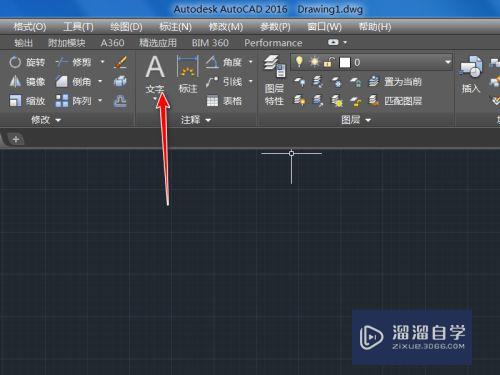Click the white layer color swatch
The width and height of the screenshot is (500, 375).
[x=345, y=62]
